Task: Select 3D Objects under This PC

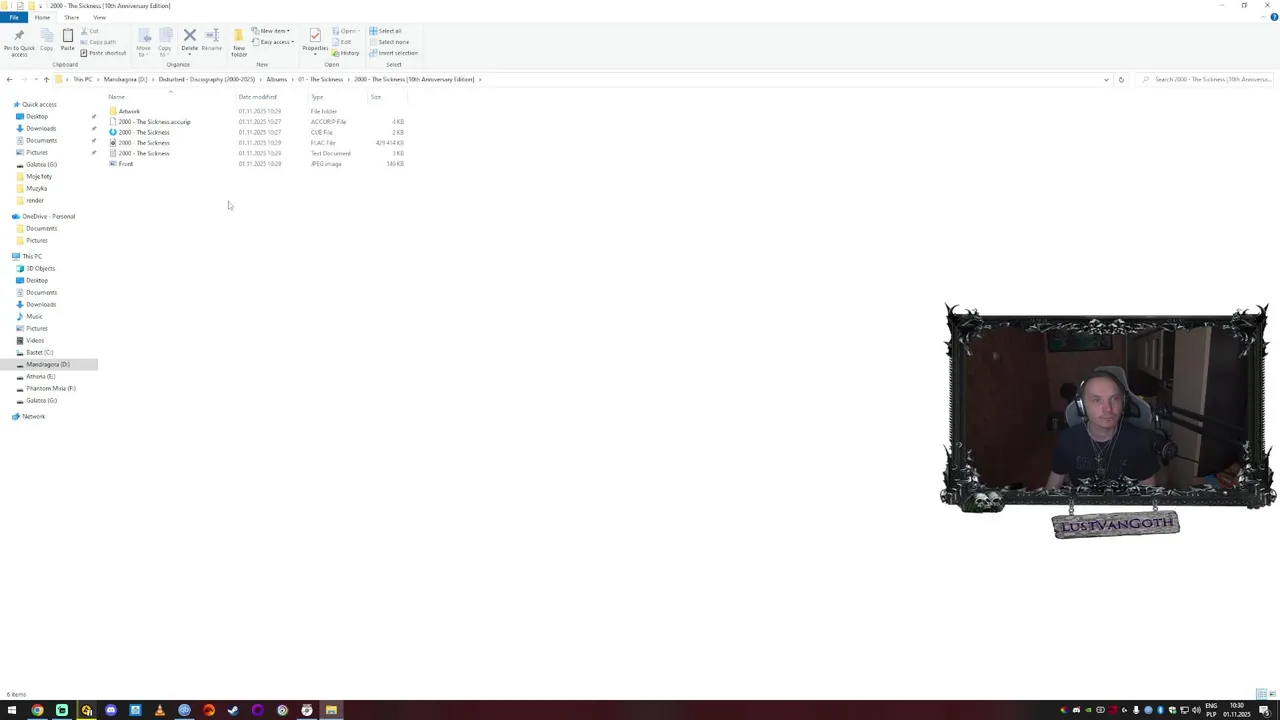Action: click(x=40, y=268)
